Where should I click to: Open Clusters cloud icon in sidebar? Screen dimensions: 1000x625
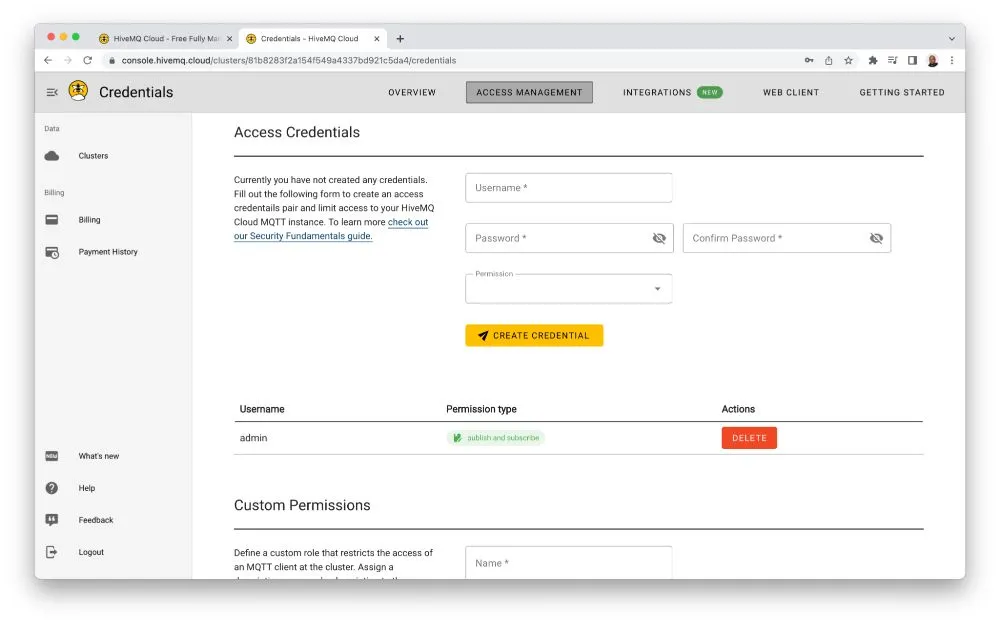pyautogui.click(x=52, y=156)
